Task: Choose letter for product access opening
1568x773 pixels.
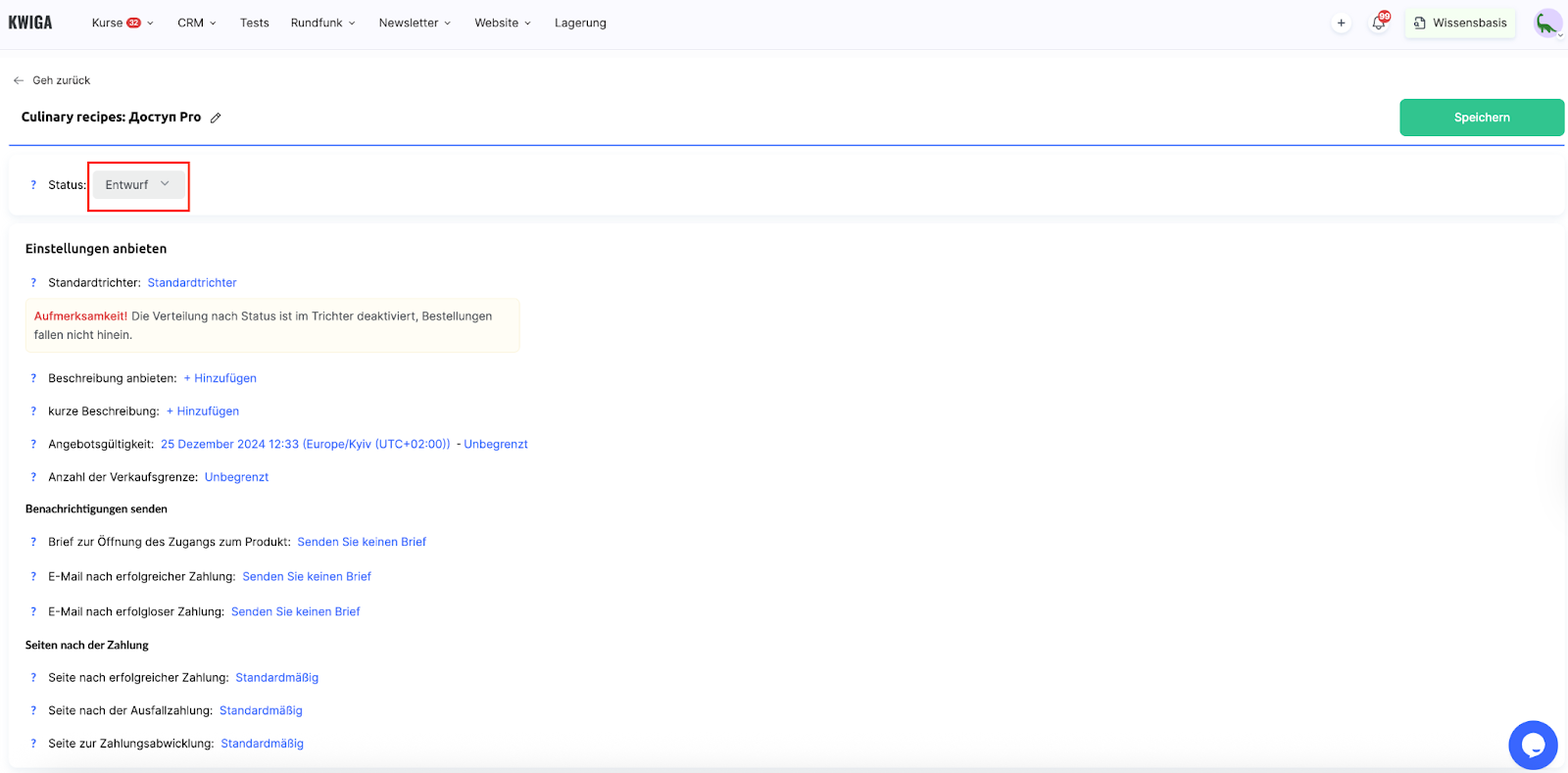Action: coord(362,542)
